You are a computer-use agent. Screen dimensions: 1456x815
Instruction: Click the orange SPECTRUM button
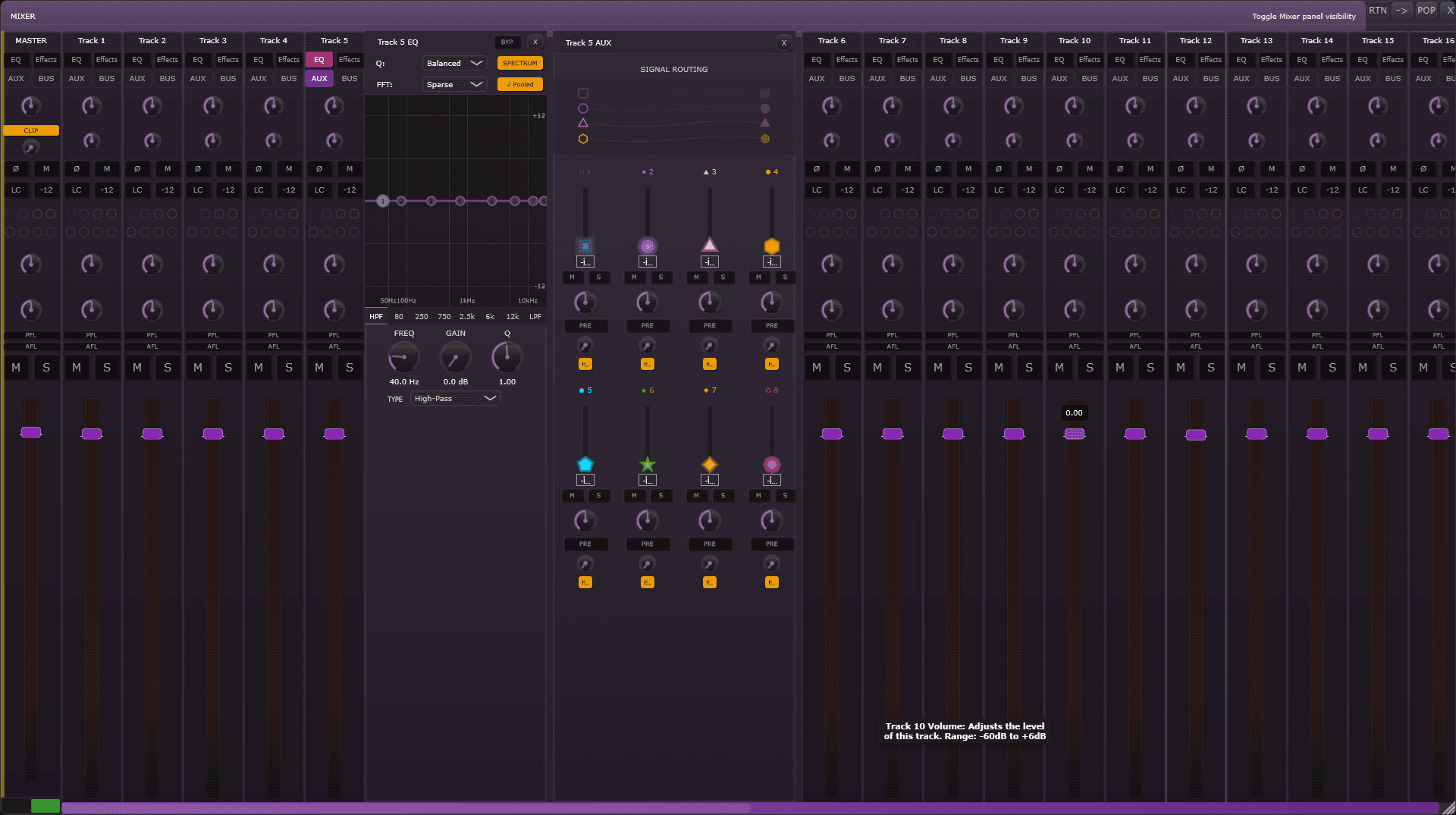(519, 63)
